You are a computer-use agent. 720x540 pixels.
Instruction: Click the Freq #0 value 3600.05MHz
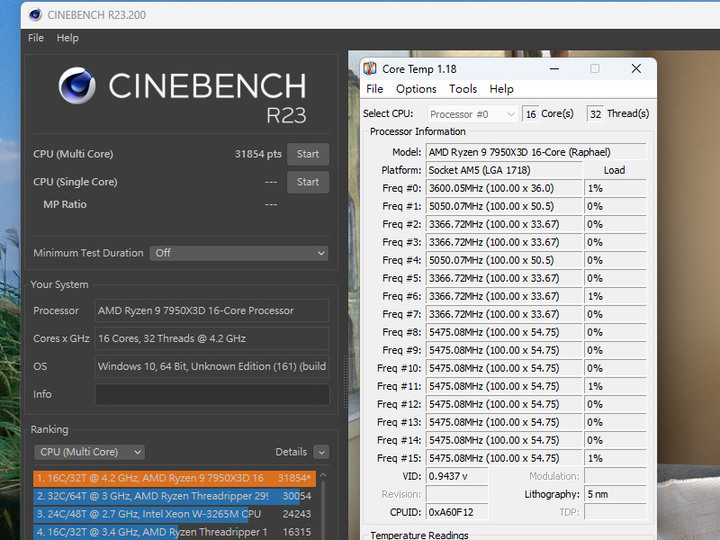pos(504,188)
